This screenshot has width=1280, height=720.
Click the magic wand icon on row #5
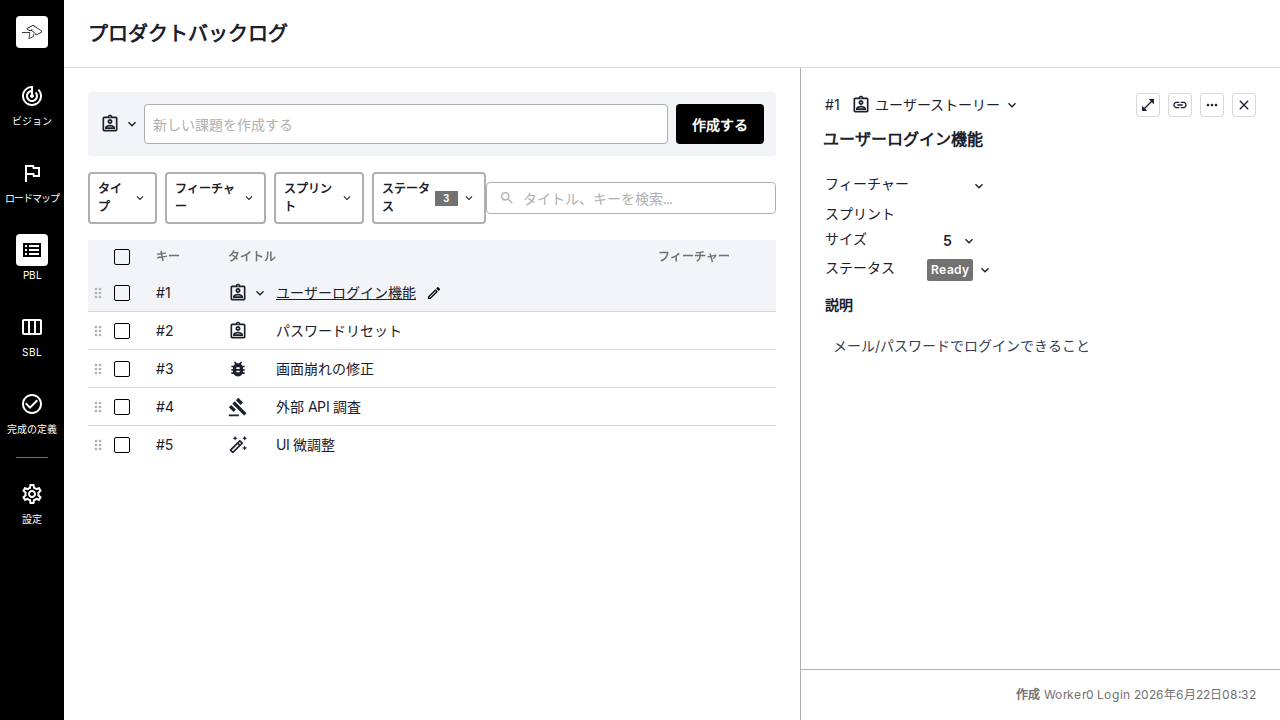[x=238, y=445]
